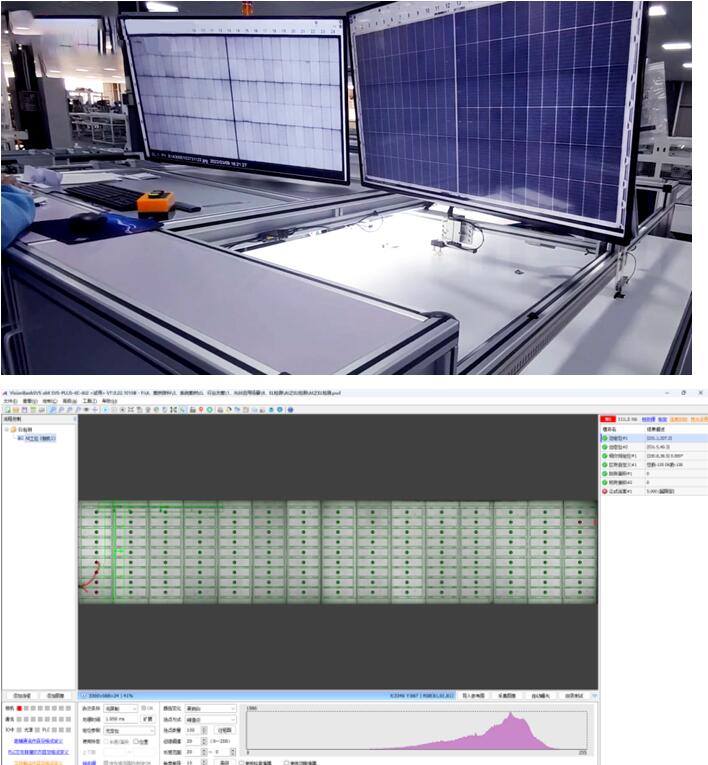Screen dimensions: 708x765
Task: Switch to the 采集图像 tab
Action: click(x=506, y=695)
